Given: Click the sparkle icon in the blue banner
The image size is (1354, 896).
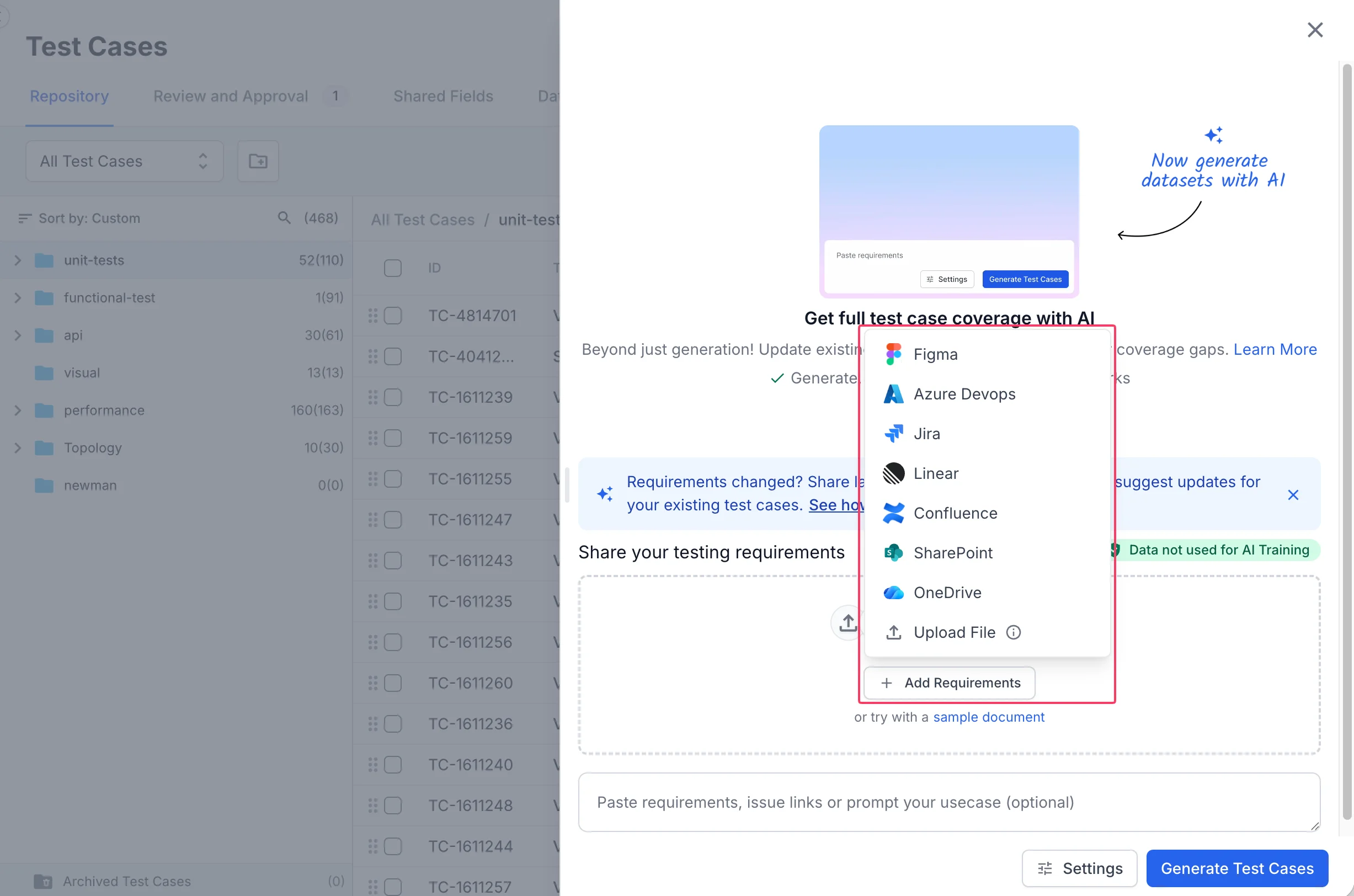Looking at the screenshot, I should coord(605,494).
